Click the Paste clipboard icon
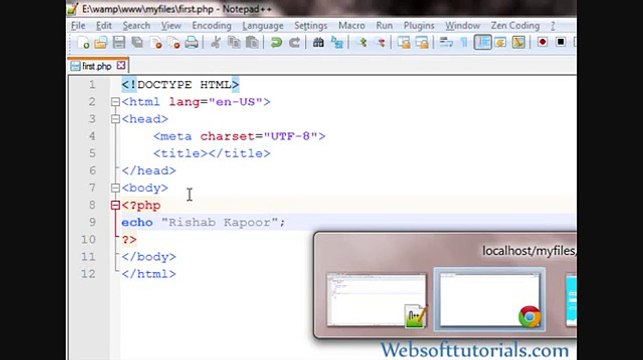 coord(252,42)
